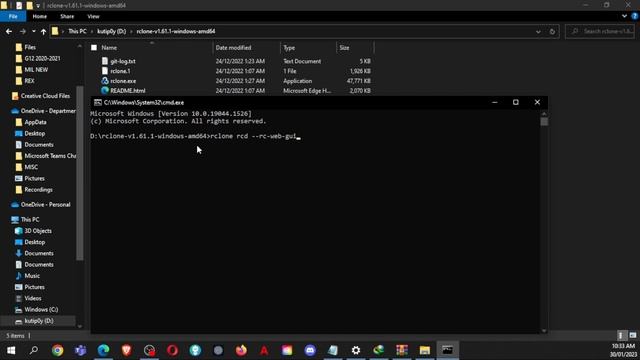640x360 pixels.
Task: Launch Google Chrome from taskbar
Action: click(58, 350)
